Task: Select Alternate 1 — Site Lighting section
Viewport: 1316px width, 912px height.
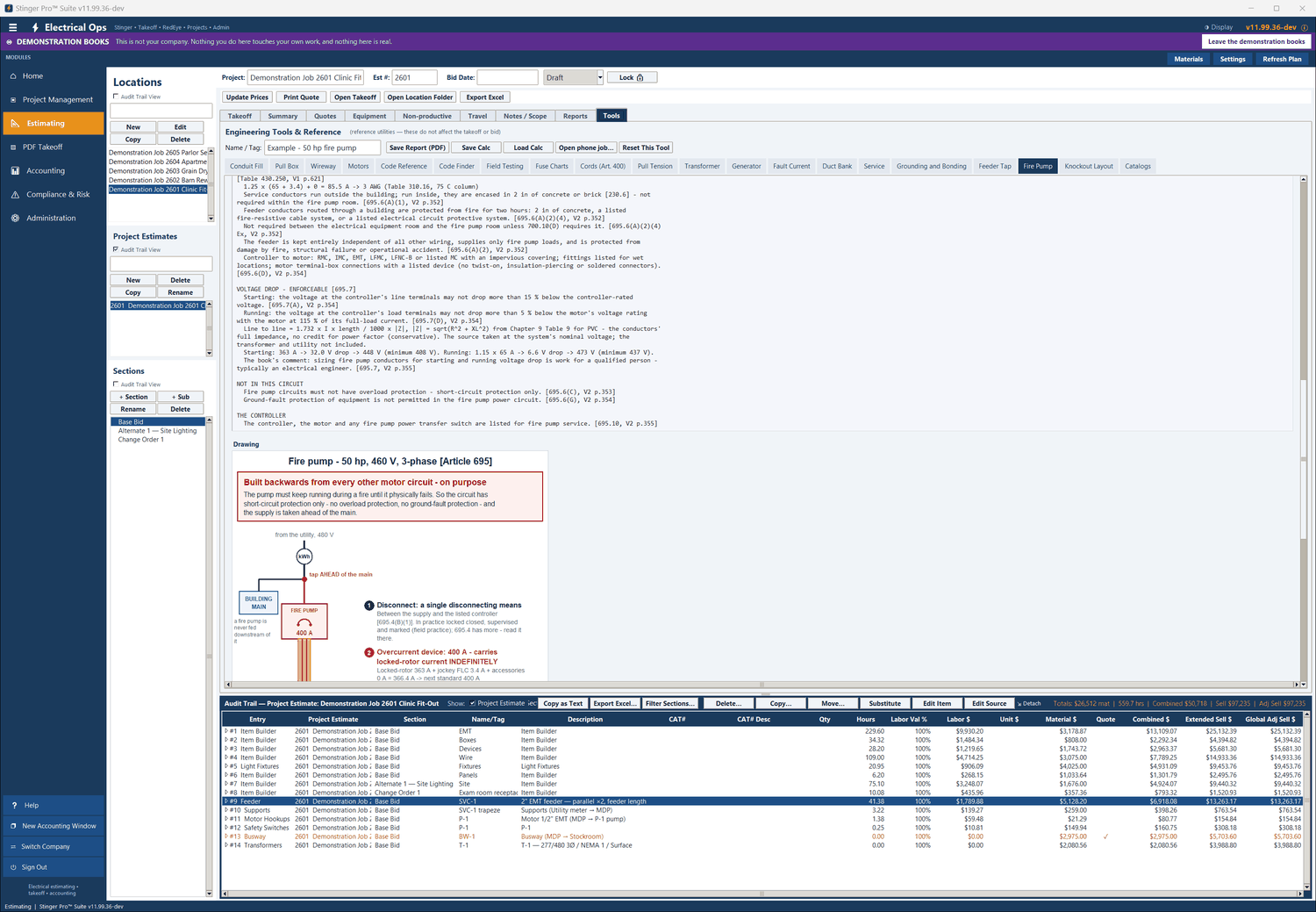Action: 158,431
